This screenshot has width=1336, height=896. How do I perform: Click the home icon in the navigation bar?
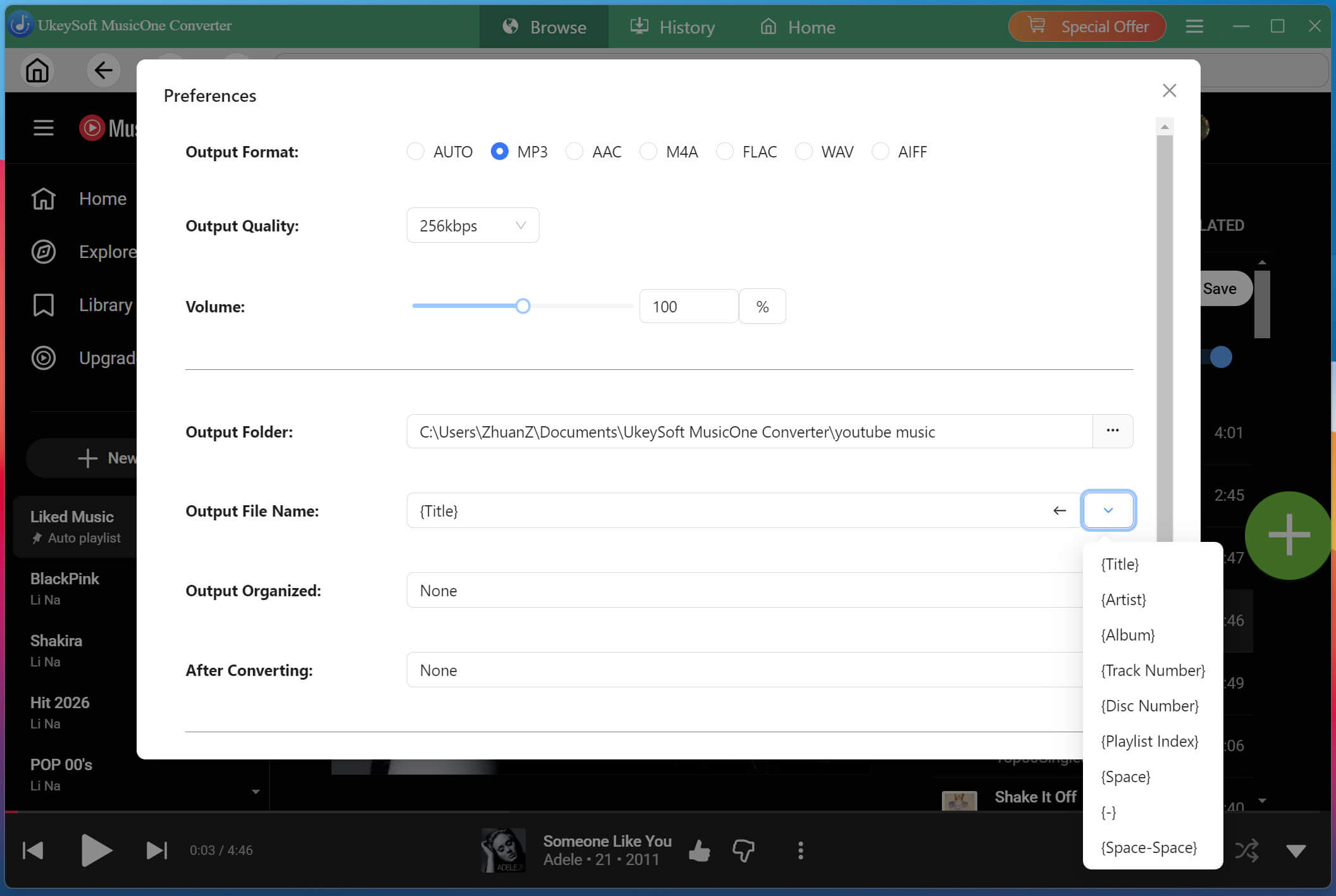click(x=37, y=70)
